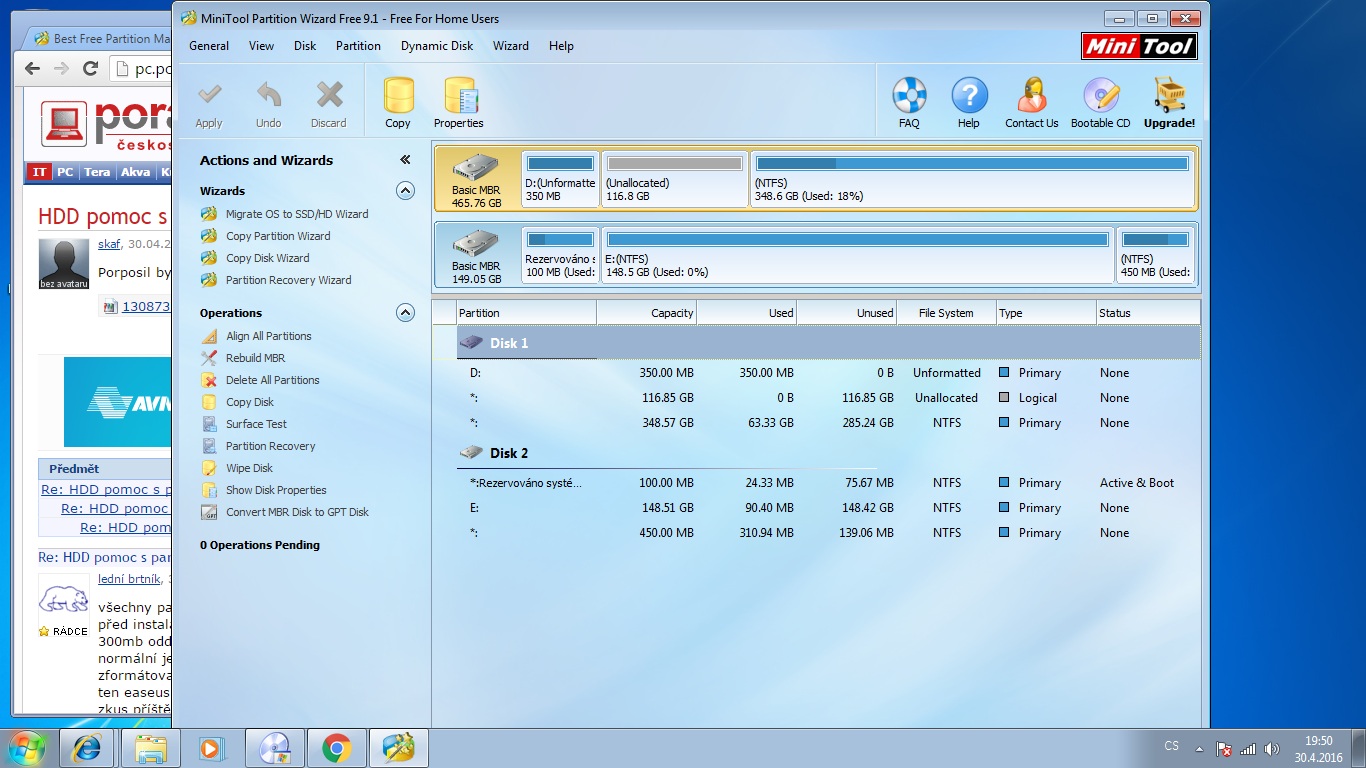This screenshot has width=1366, height=768.
Task: Hide the Actions and Wizards panel
Action: [x=405, y=160]
